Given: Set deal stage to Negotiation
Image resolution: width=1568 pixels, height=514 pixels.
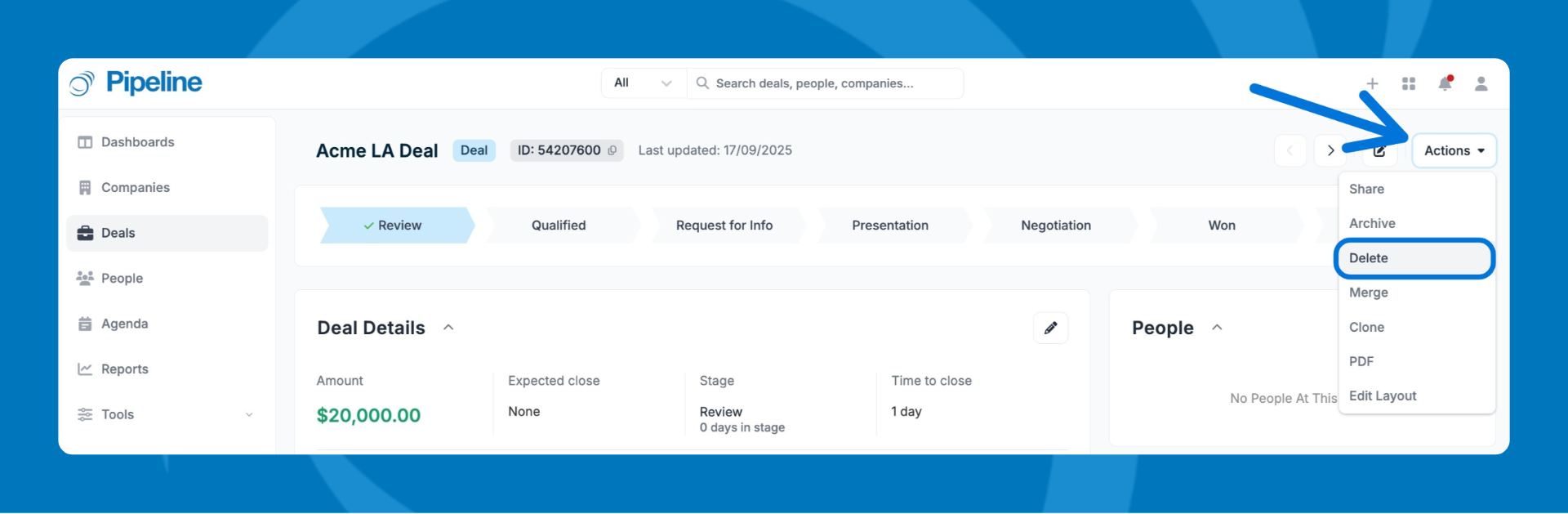Looking at the screenshot, I should coord(1055,226).
